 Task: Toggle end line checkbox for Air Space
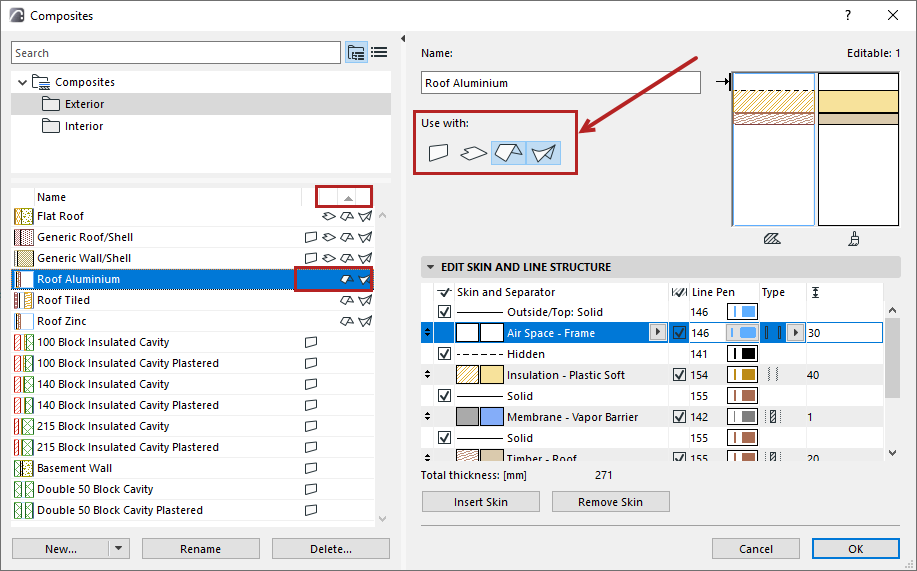point(679,333)
